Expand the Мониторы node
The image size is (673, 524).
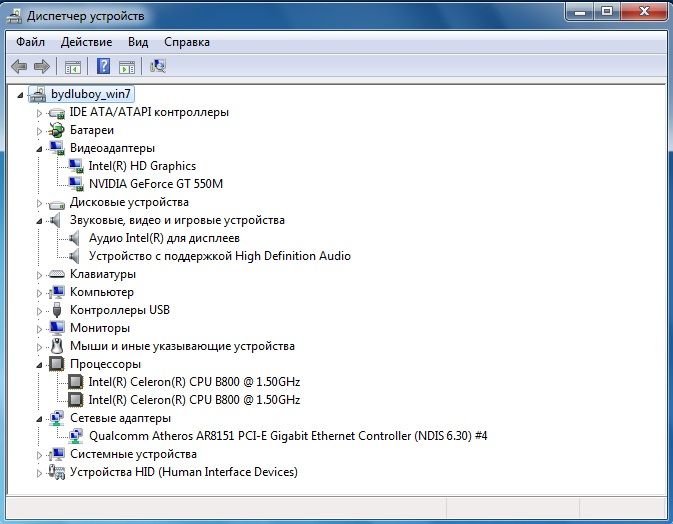pyautogui.click(x=39, y=329)
